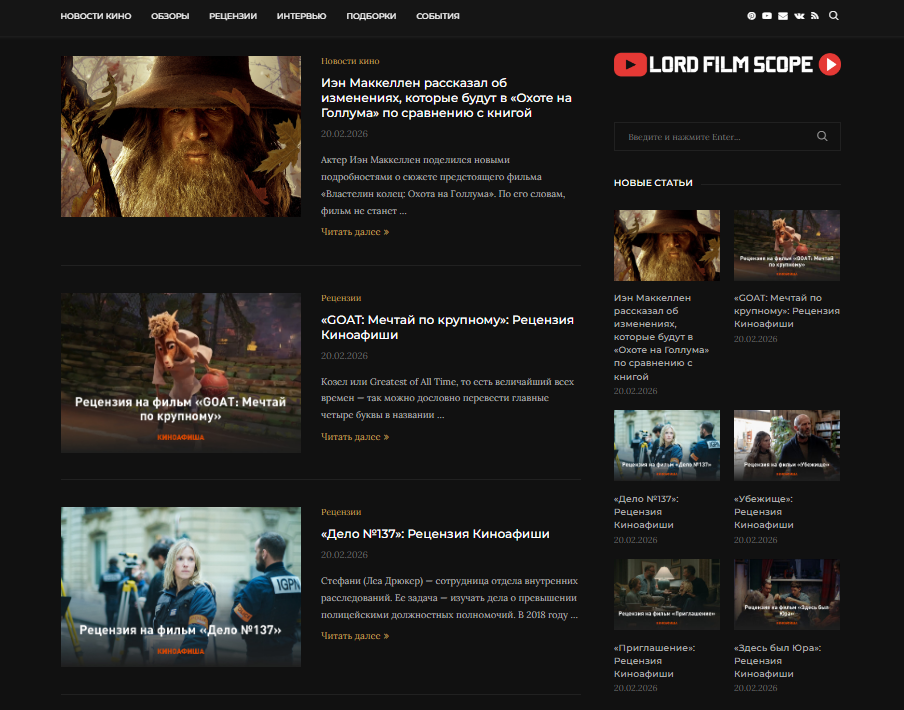This screenshot has height=710, width=904.
Task: Open the VK social icon
Action: (799, 16)
